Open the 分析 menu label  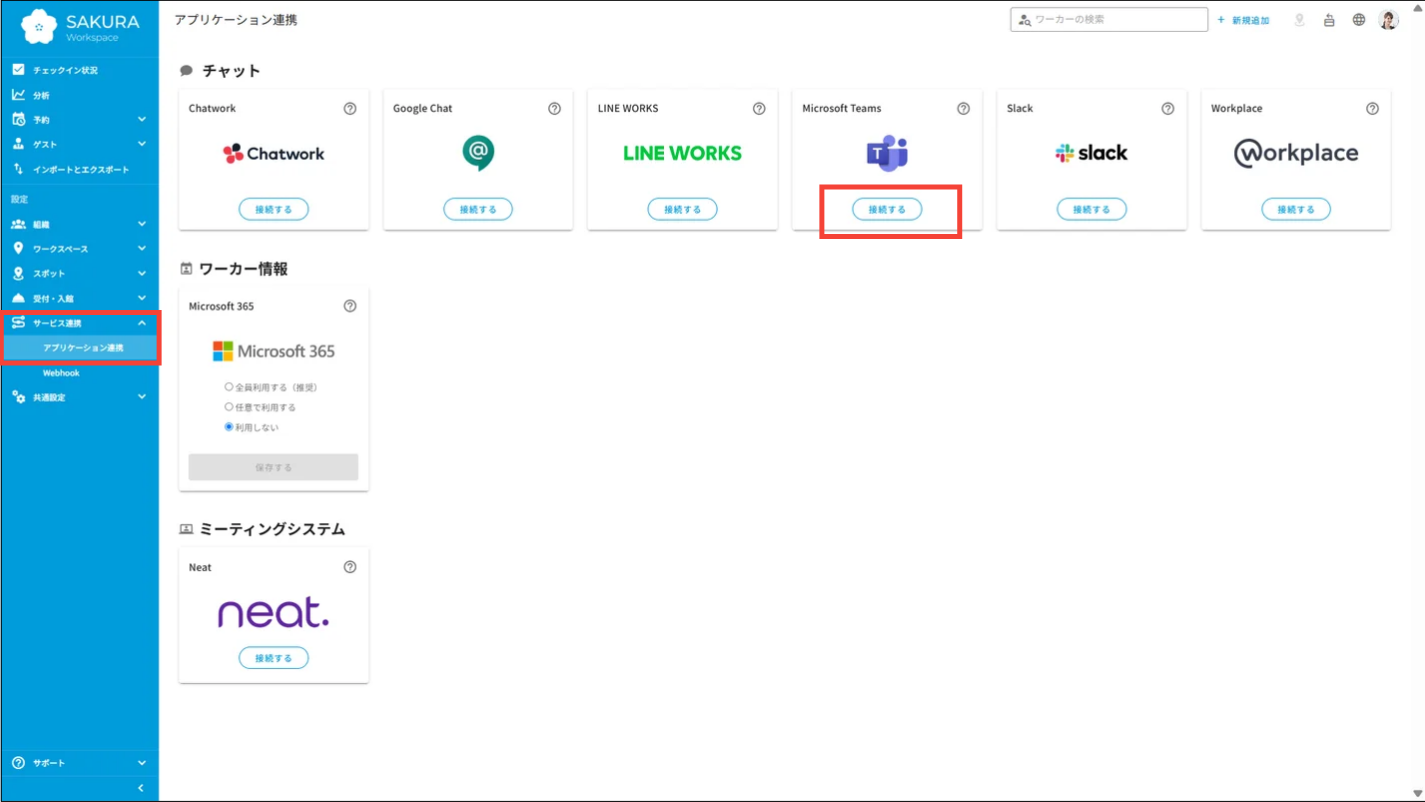coord(41,95)
